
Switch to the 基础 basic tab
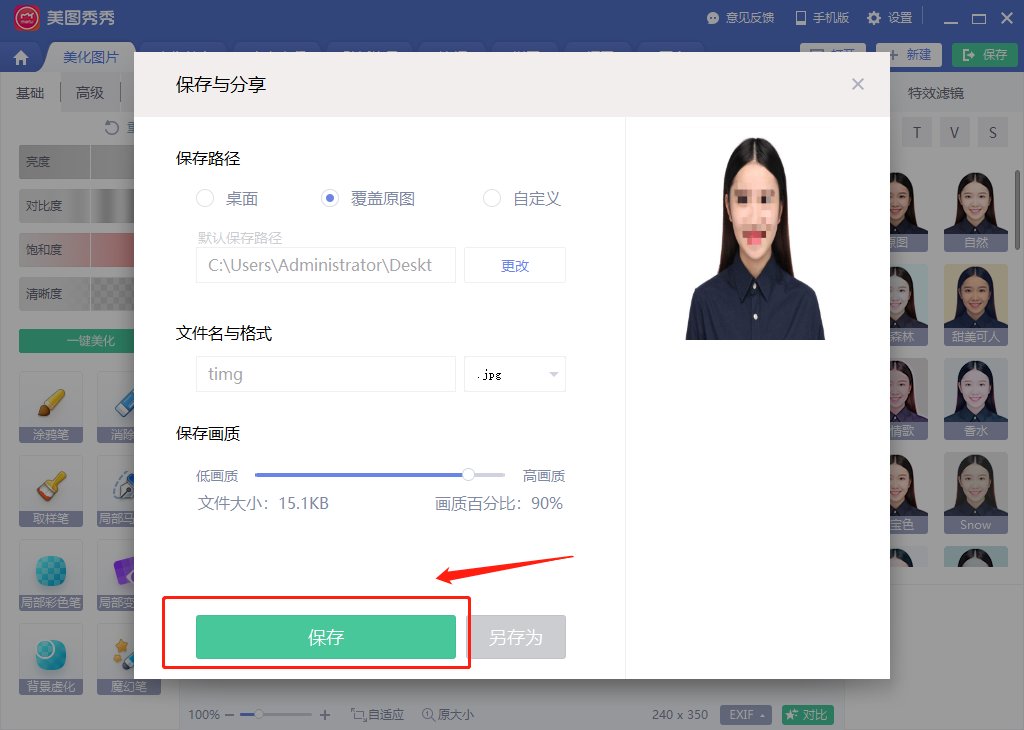point(29,92)
